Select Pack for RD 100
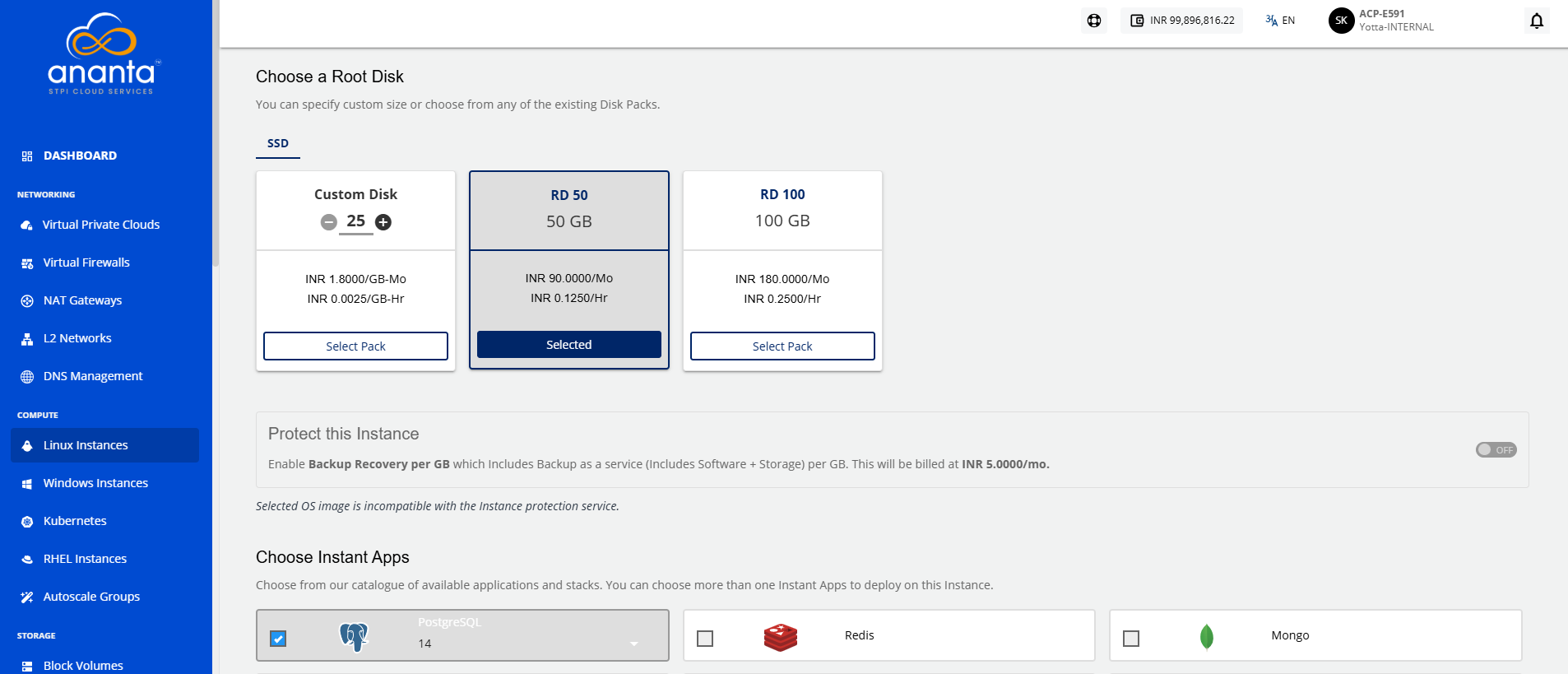 click(x=782, y=346)
